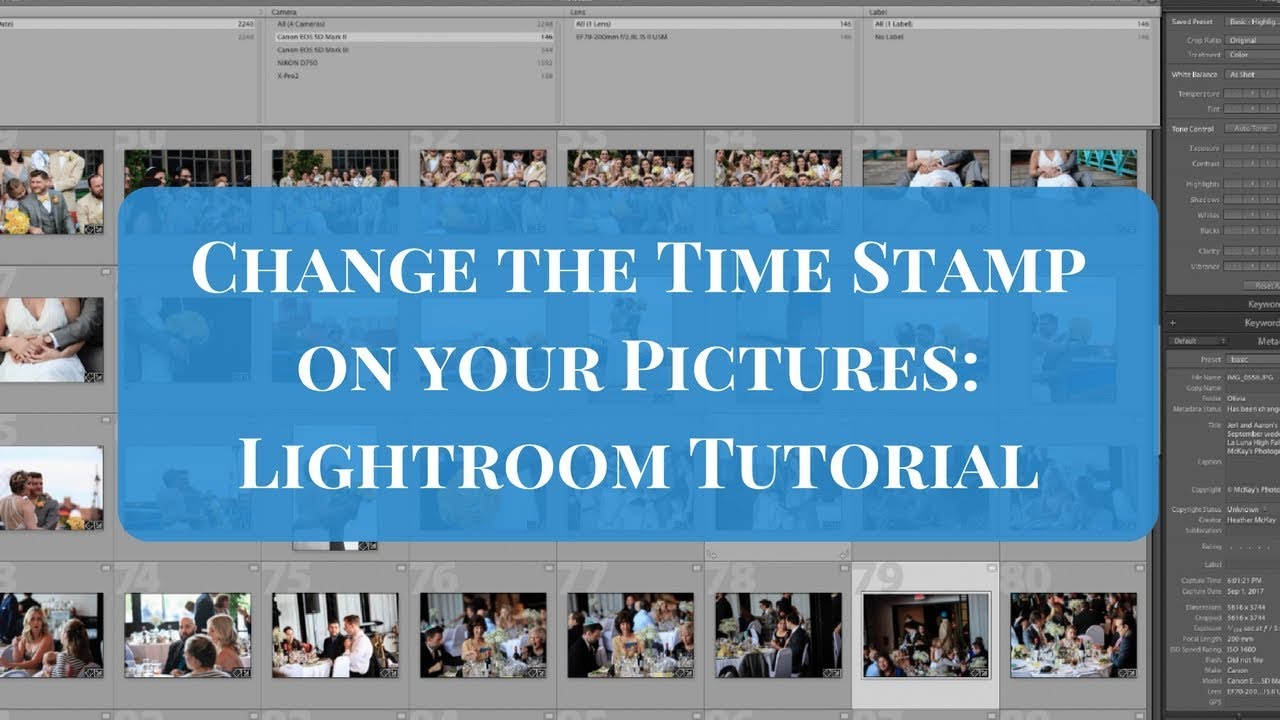Click the ISO 1600 speed rating value
Image resolution: width=1280 pixels, height=720 pixels.
1241,651
